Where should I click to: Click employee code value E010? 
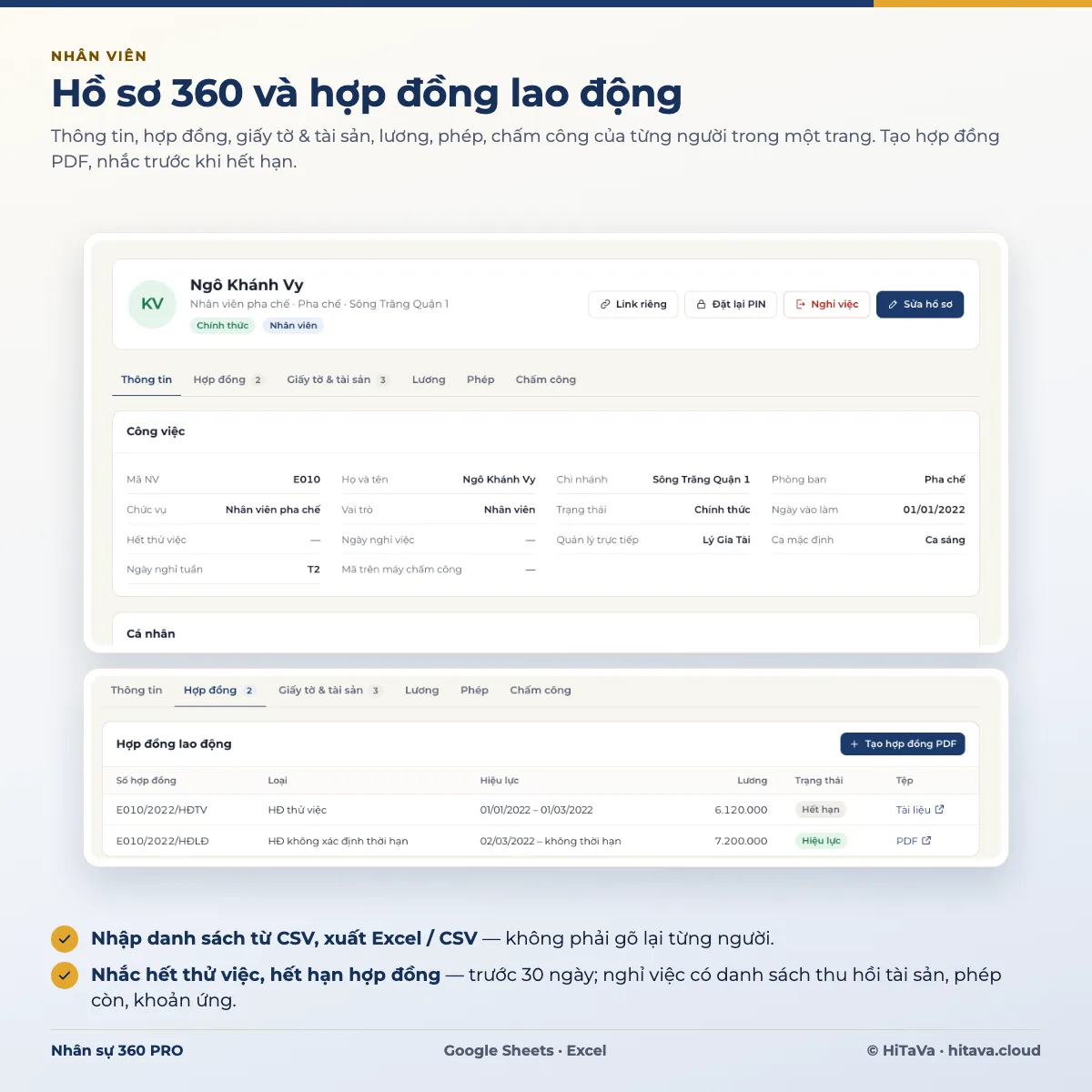pyautogui.click(x=307, y=480)
